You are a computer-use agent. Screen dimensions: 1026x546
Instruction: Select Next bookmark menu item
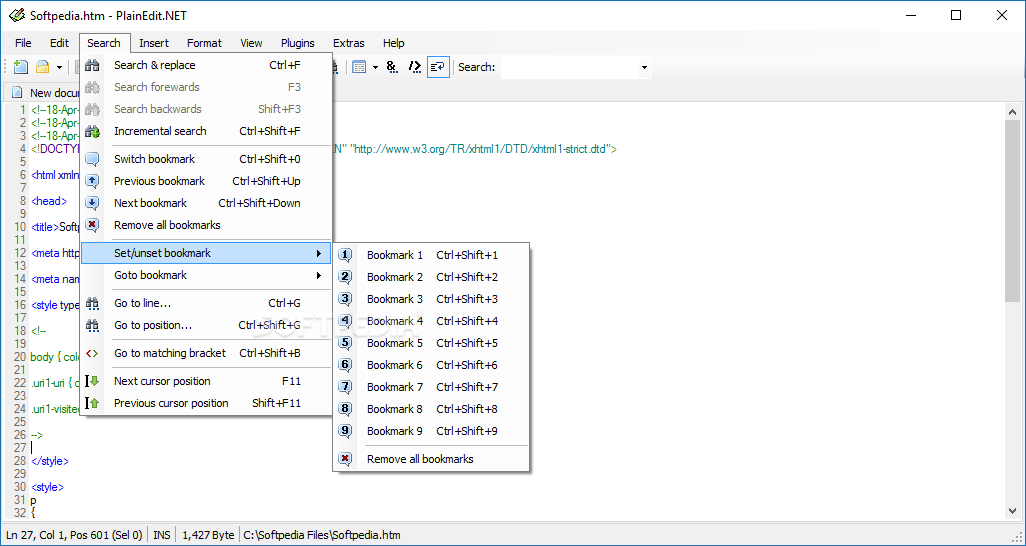click(206, 203)
